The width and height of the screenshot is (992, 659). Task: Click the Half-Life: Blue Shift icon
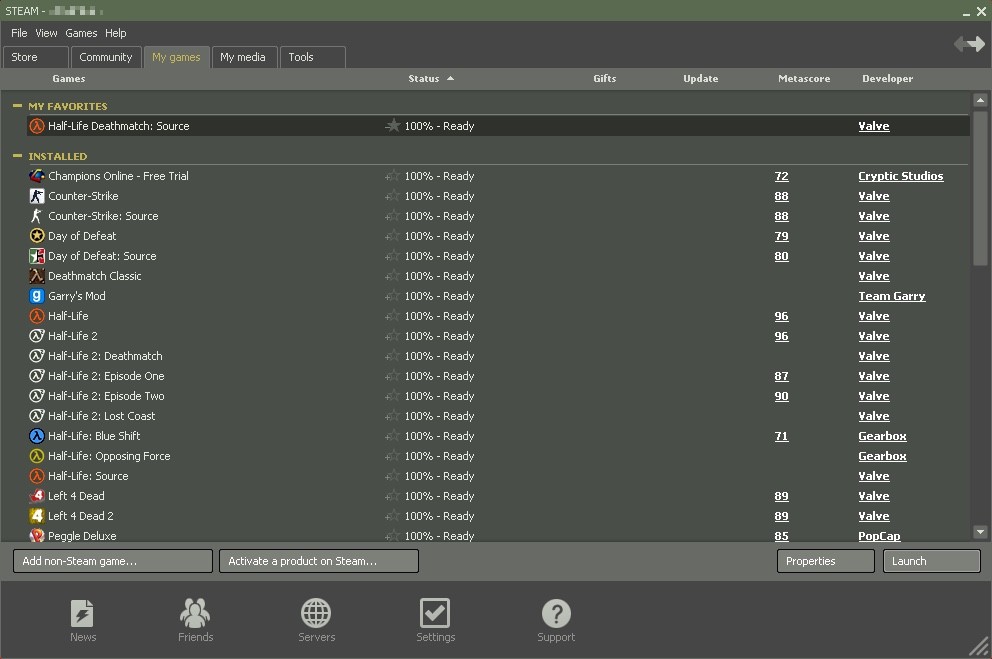point(37,436)
